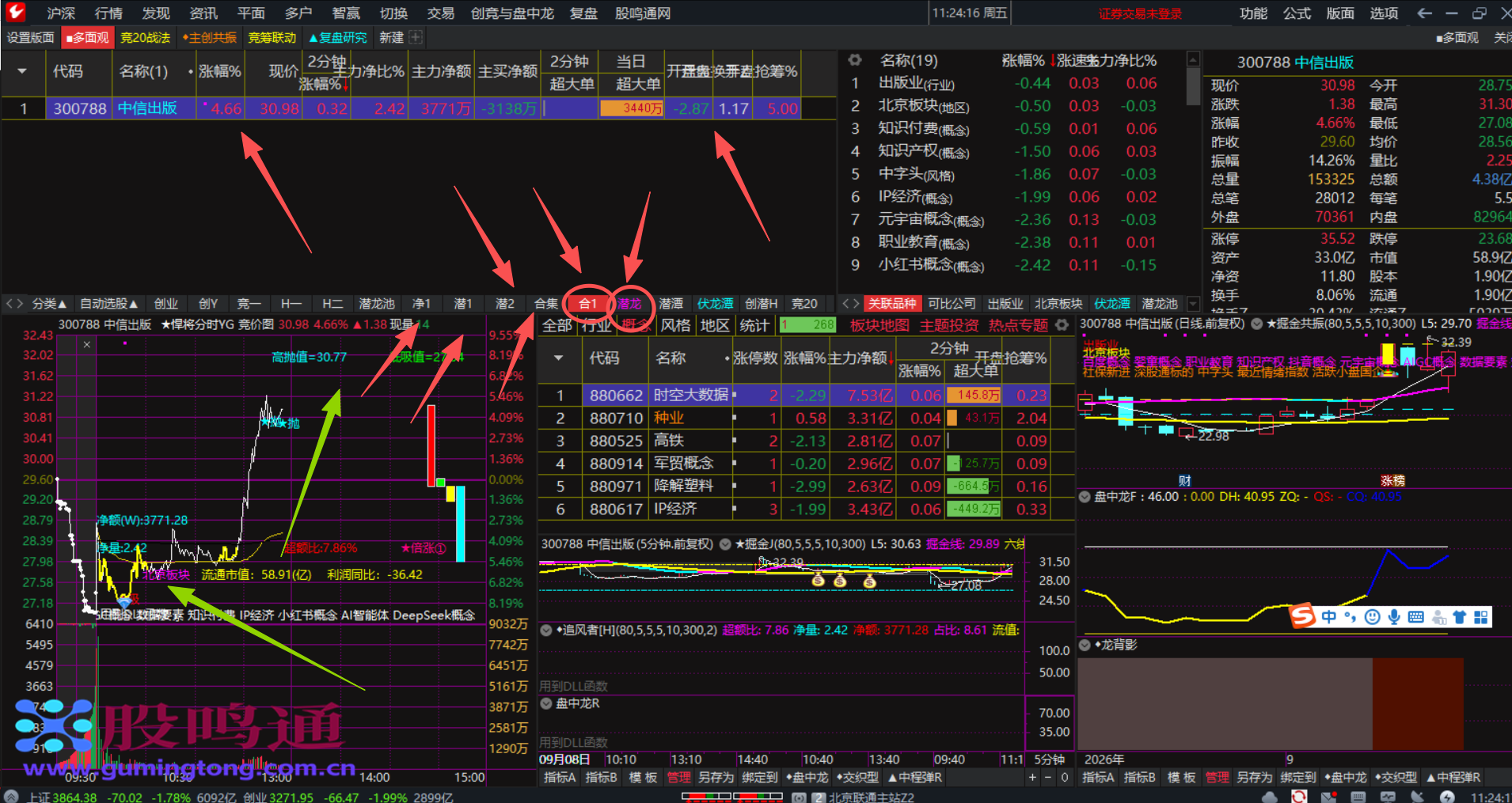Expand dropdown arrow in sector table header
Screen dimensions: 1512x803
559,358
